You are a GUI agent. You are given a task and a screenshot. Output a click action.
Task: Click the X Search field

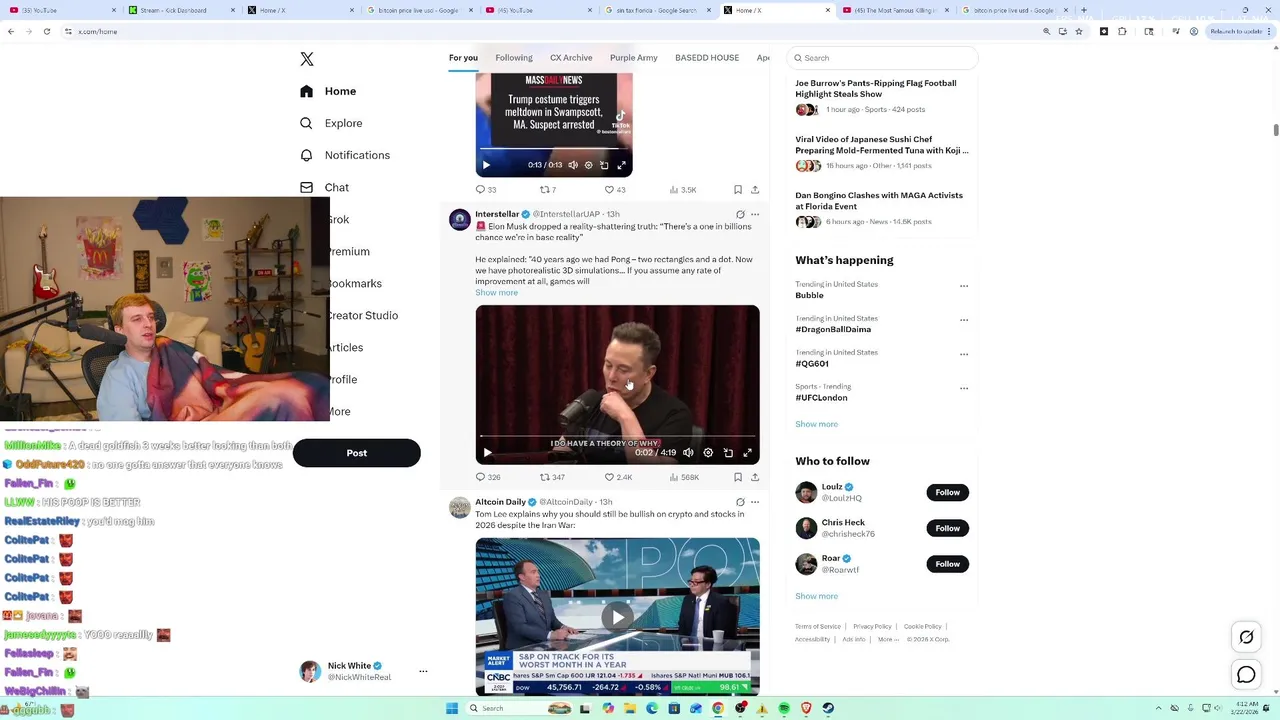tap(882, 58)
